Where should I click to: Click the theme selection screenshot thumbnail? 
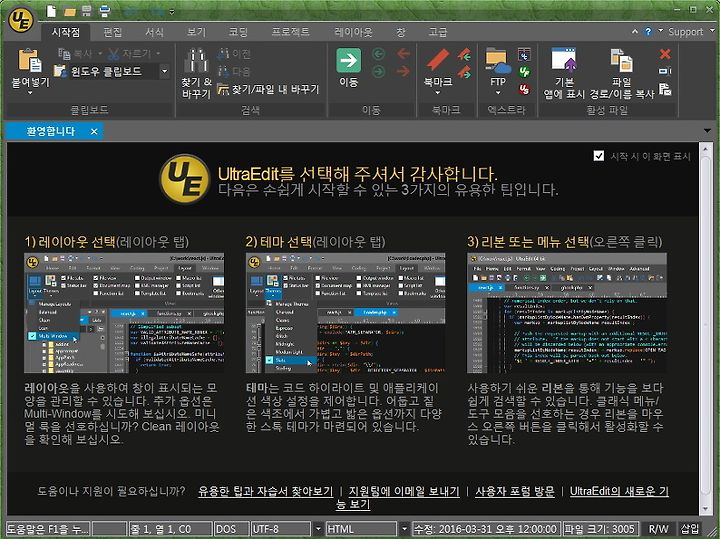coord(345,313)
